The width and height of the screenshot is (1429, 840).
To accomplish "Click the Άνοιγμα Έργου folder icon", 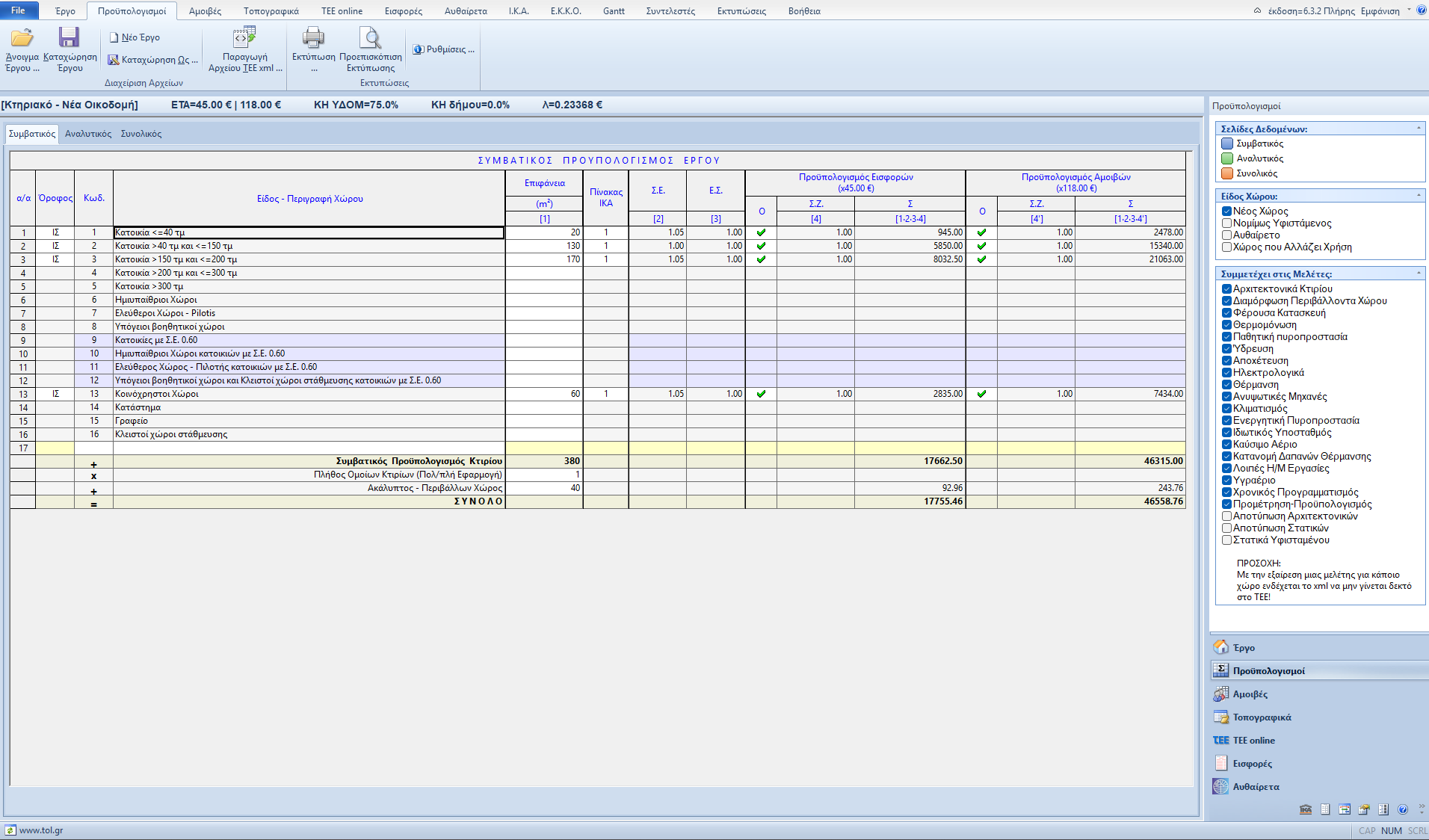I will [22, 37].
